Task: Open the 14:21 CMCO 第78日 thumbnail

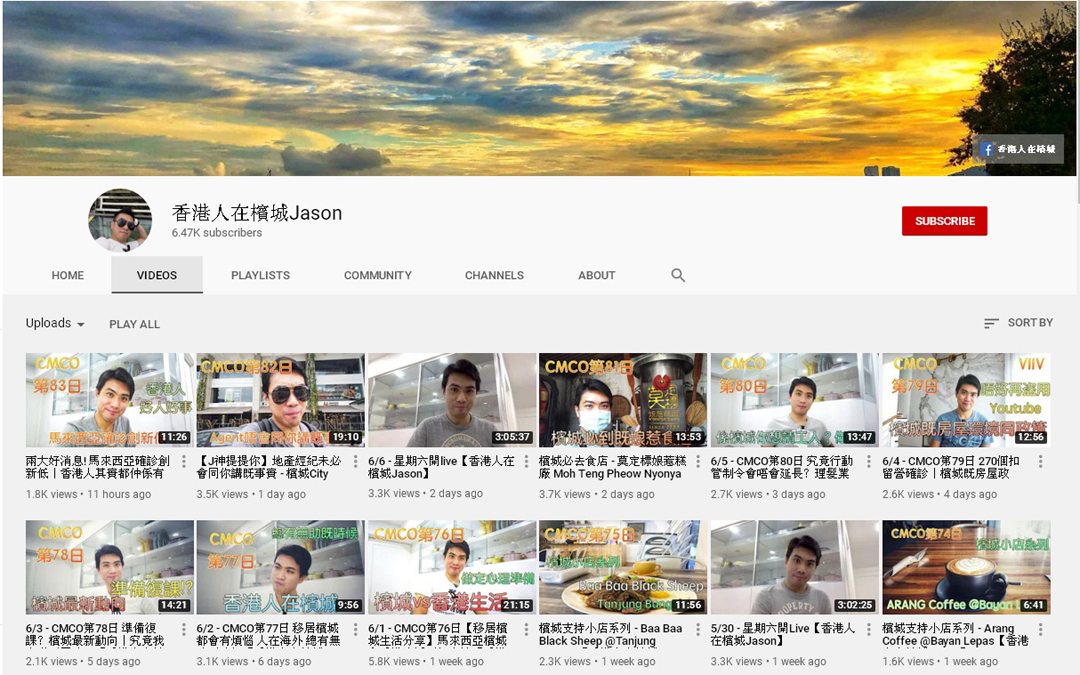Action: (x=110, y=568)
